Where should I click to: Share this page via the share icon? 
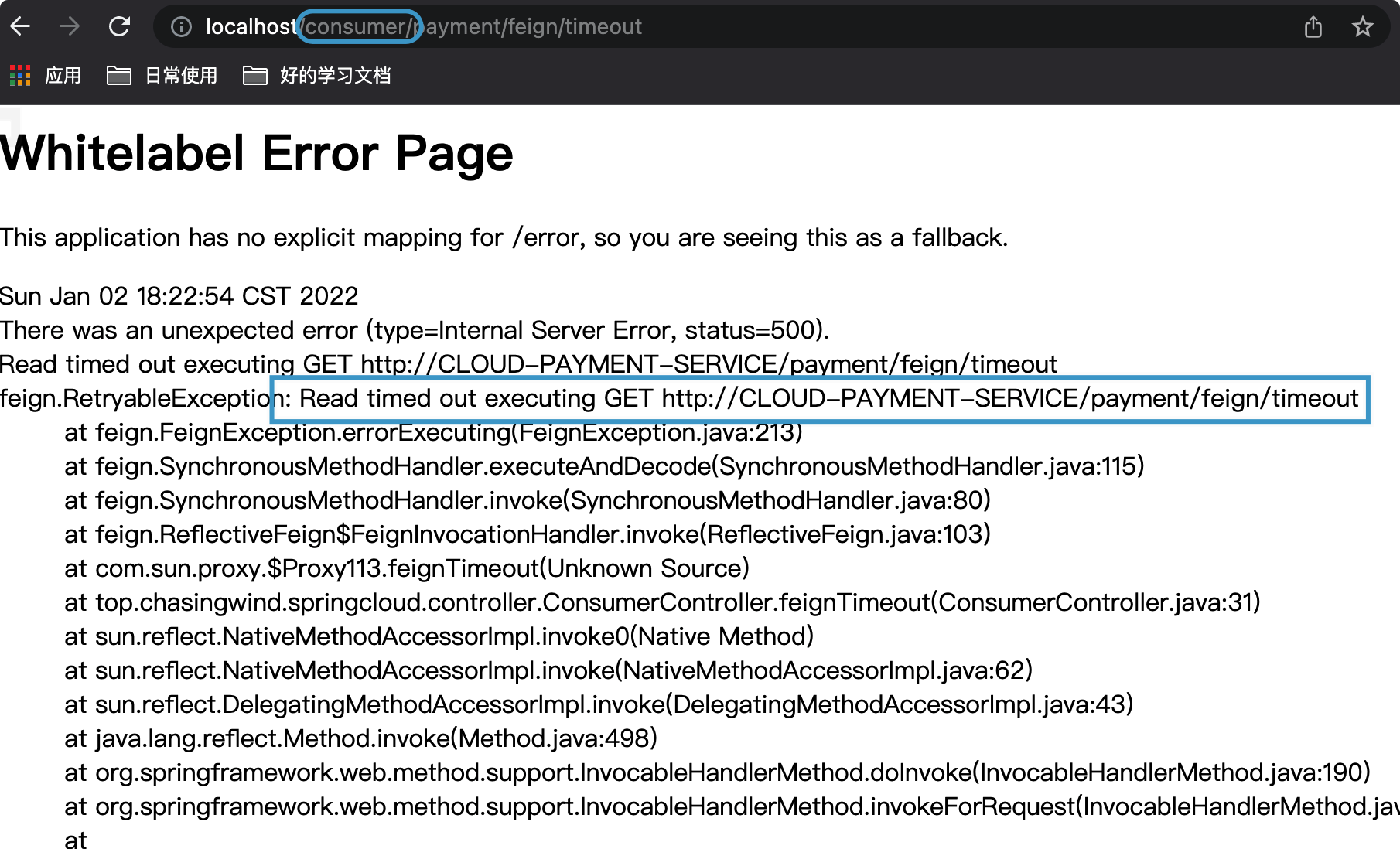(1313, 27)
